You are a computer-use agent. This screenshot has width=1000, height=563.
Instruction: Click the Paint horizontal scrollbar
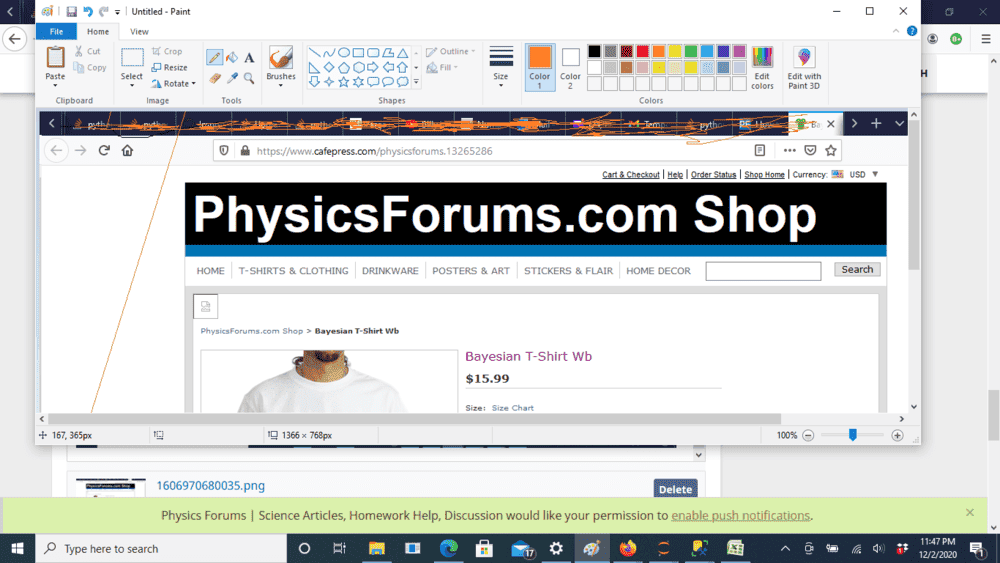415,419
